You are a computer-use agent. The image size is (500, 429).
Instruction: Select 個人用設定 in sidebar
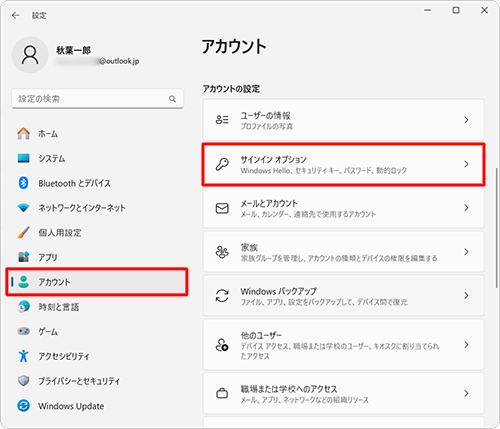(x=97, y=232)
